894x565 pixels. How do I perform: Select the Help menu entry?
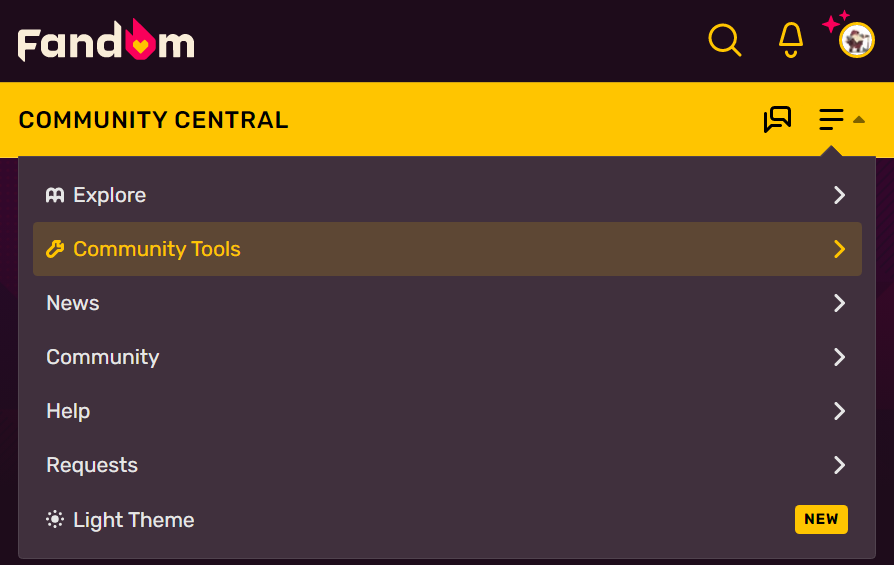coord(447,411)
